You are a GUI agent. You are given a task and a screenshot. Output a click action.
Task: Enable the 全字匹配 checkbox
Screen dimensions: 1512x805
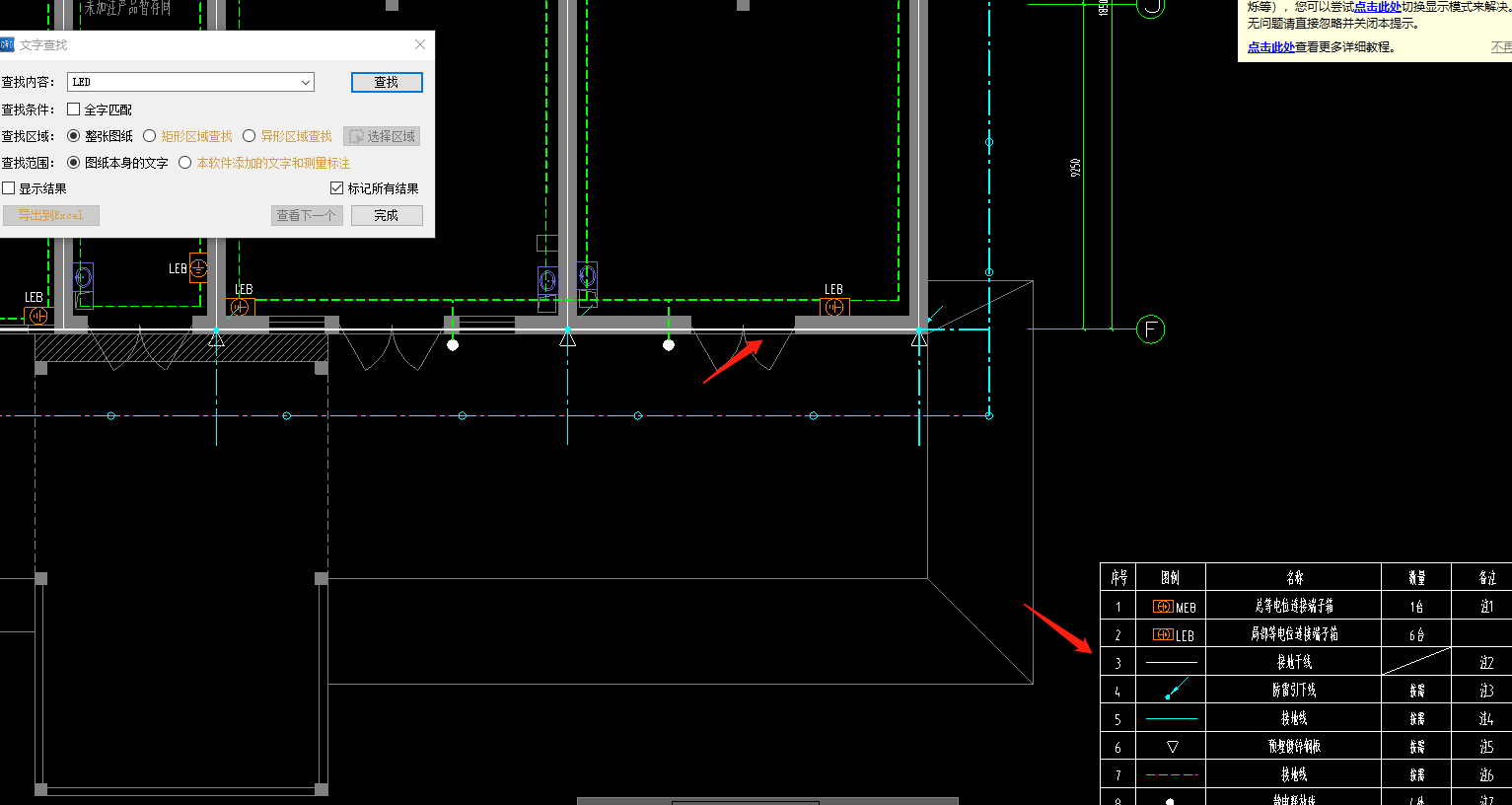pyautogui.click(x=74, y=110)
